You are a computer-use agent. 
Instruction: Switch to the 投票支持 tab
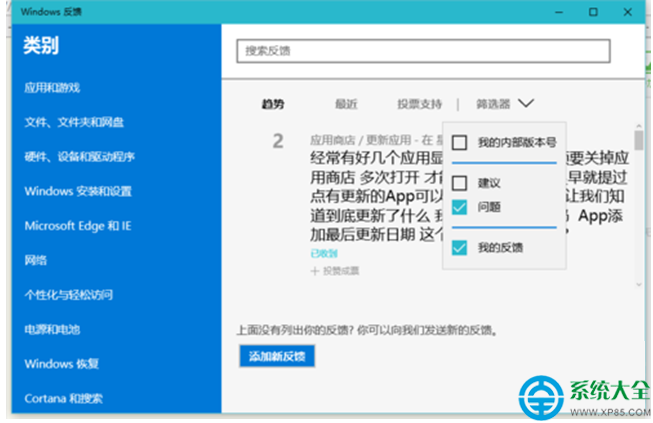tap(419, 104)
